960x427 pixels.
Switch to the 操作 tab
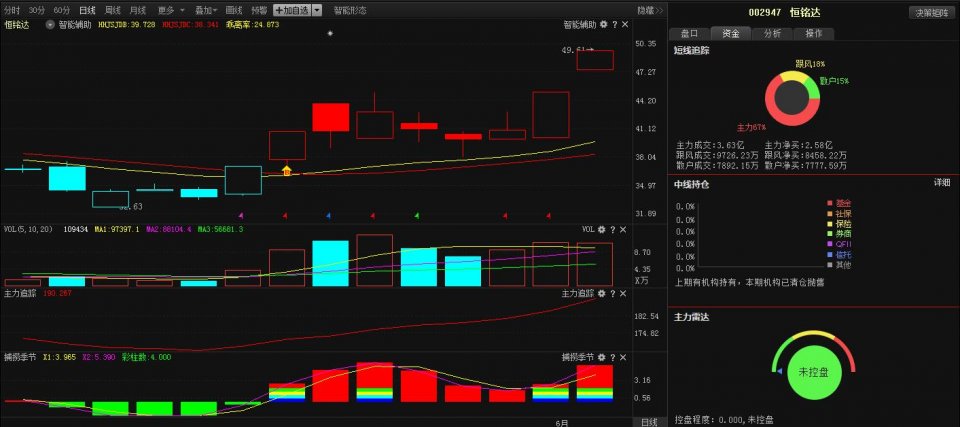pos(814,34)
